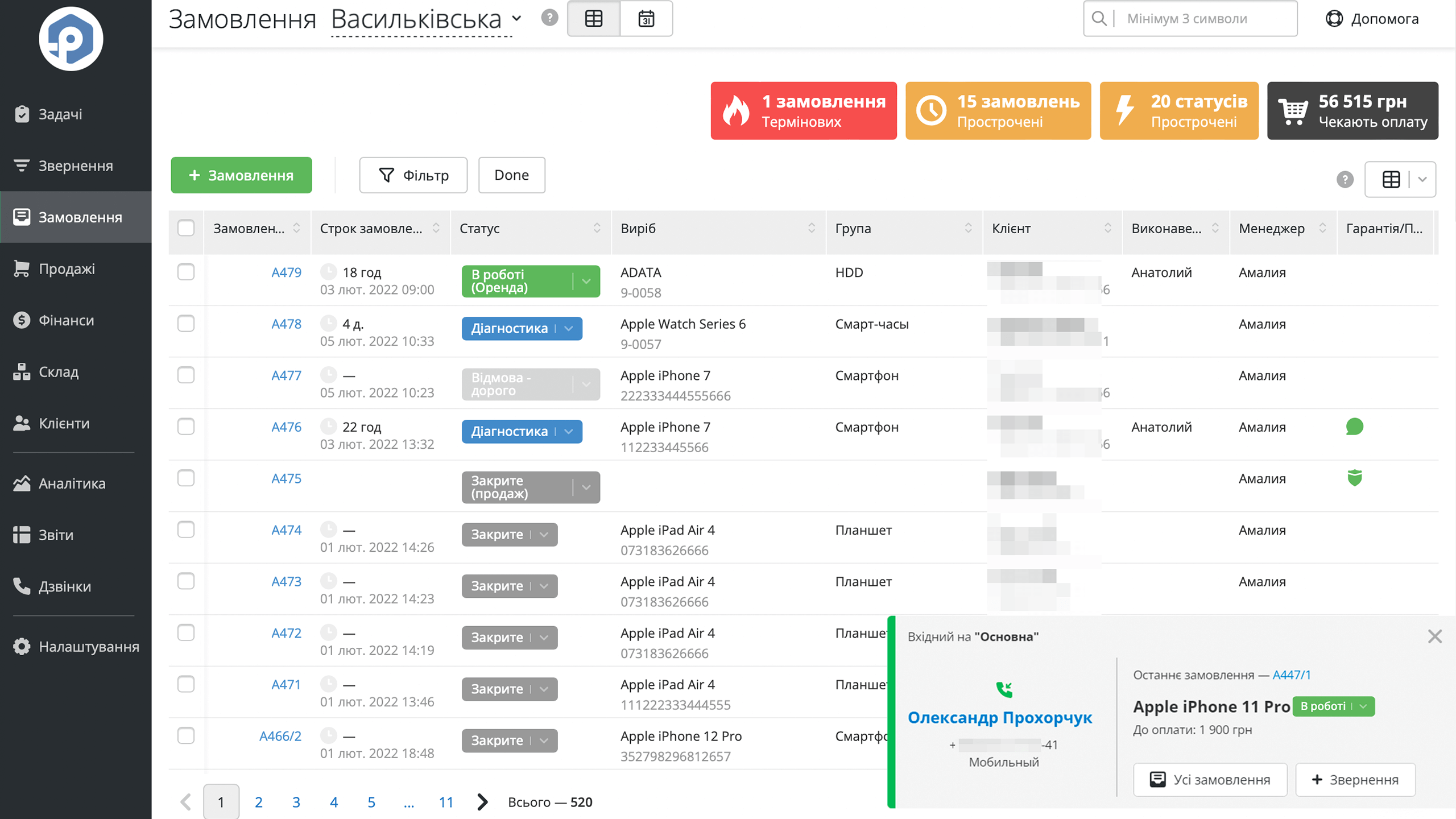The image size is (1456, 819).
Task: Open В роботі dropdown in call popup
Action: (x=1363, y=706)
